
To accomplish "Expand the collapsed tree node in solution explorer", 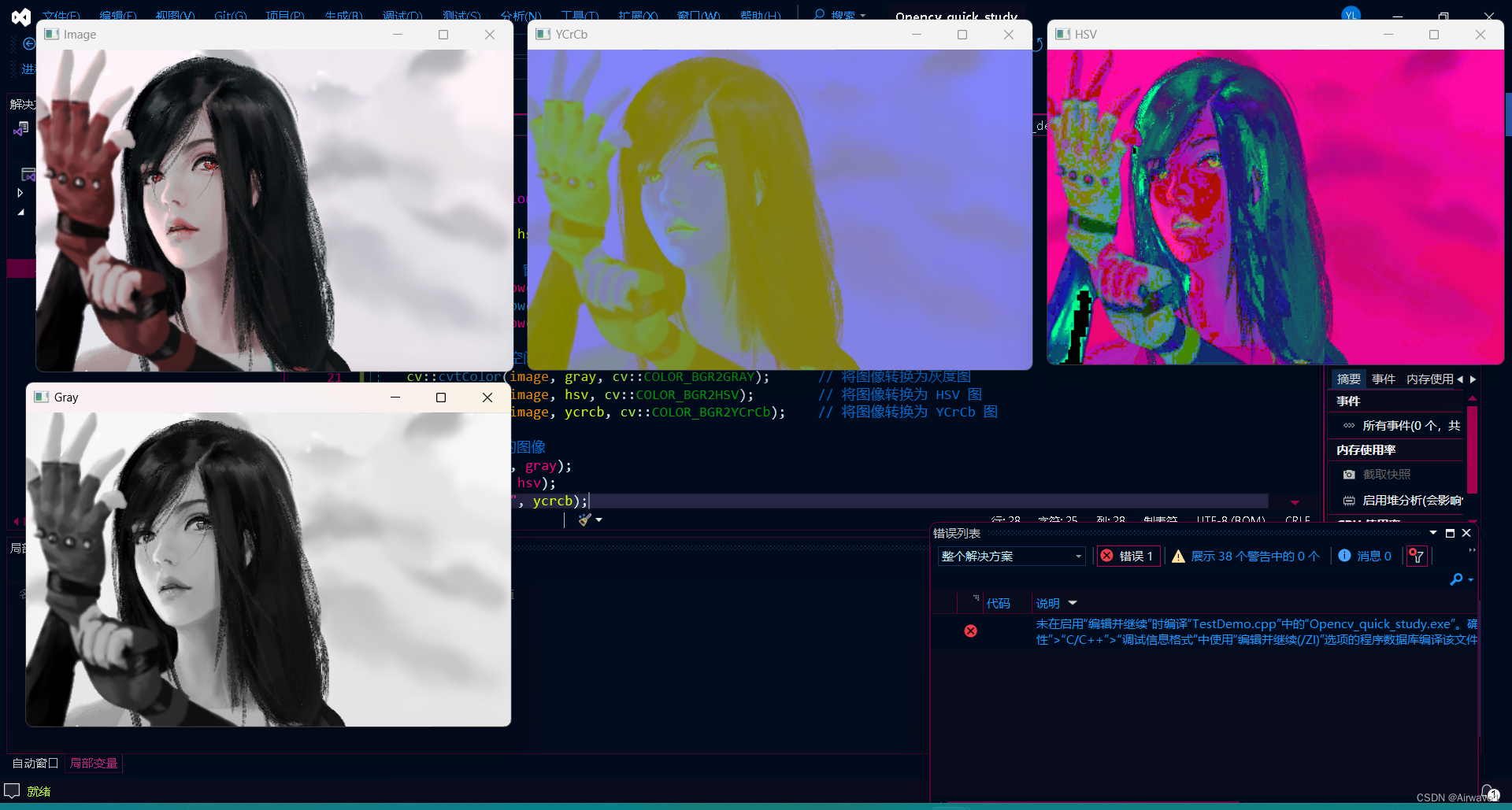I will (x=20, y=193).
